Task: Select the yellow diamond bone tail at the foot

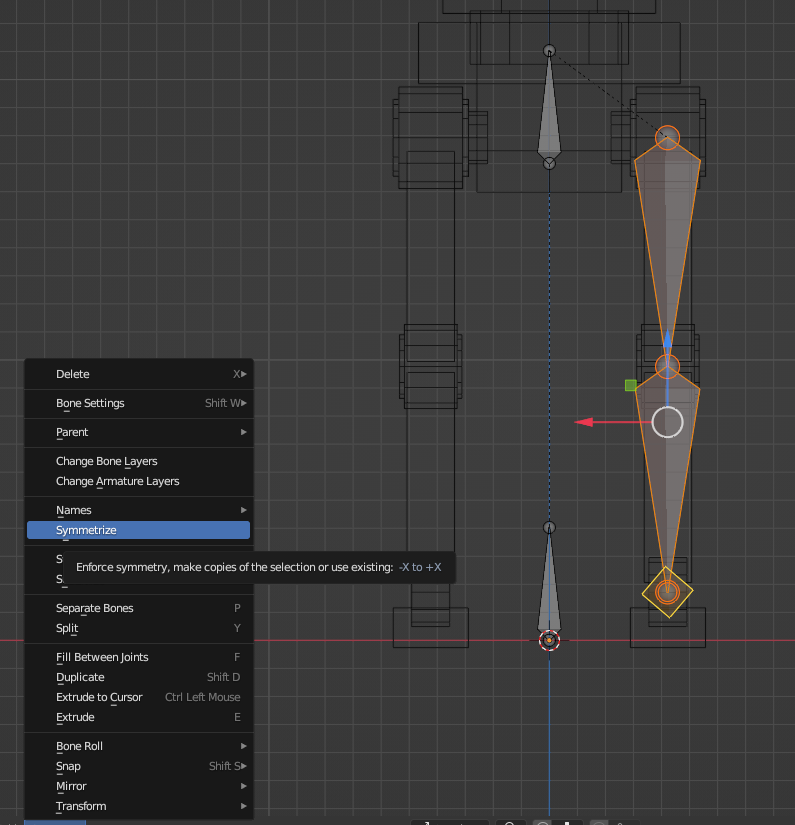Action: tap(667, 592)
